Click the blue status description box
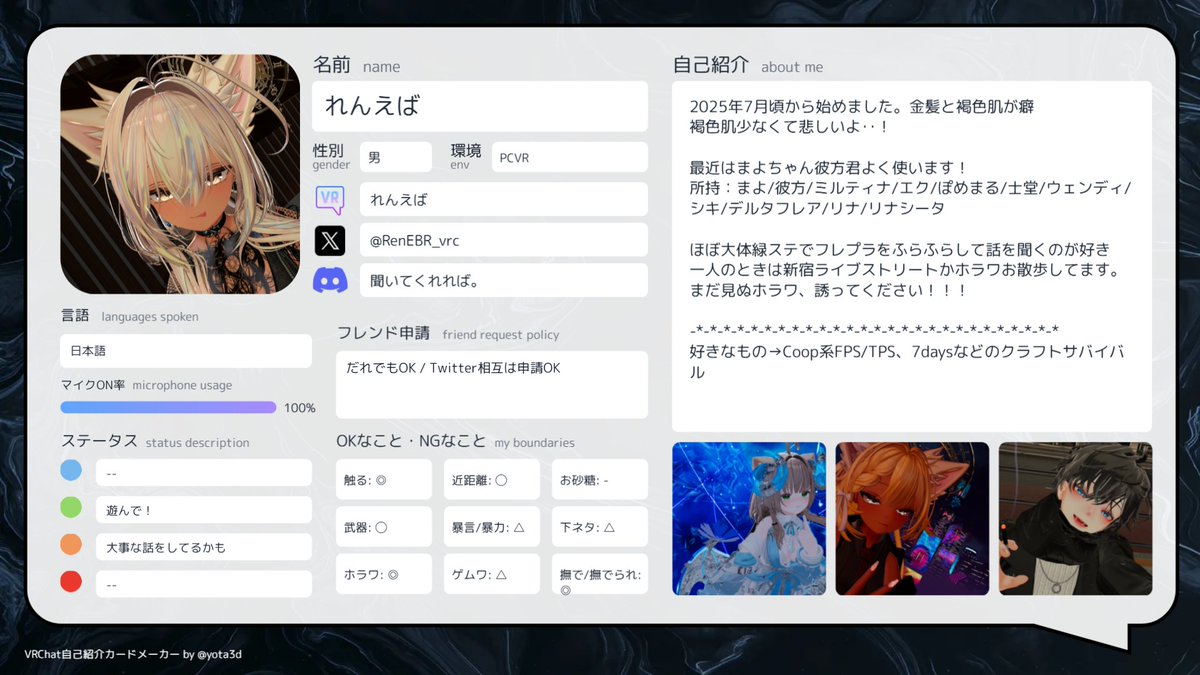 (204, 473)
